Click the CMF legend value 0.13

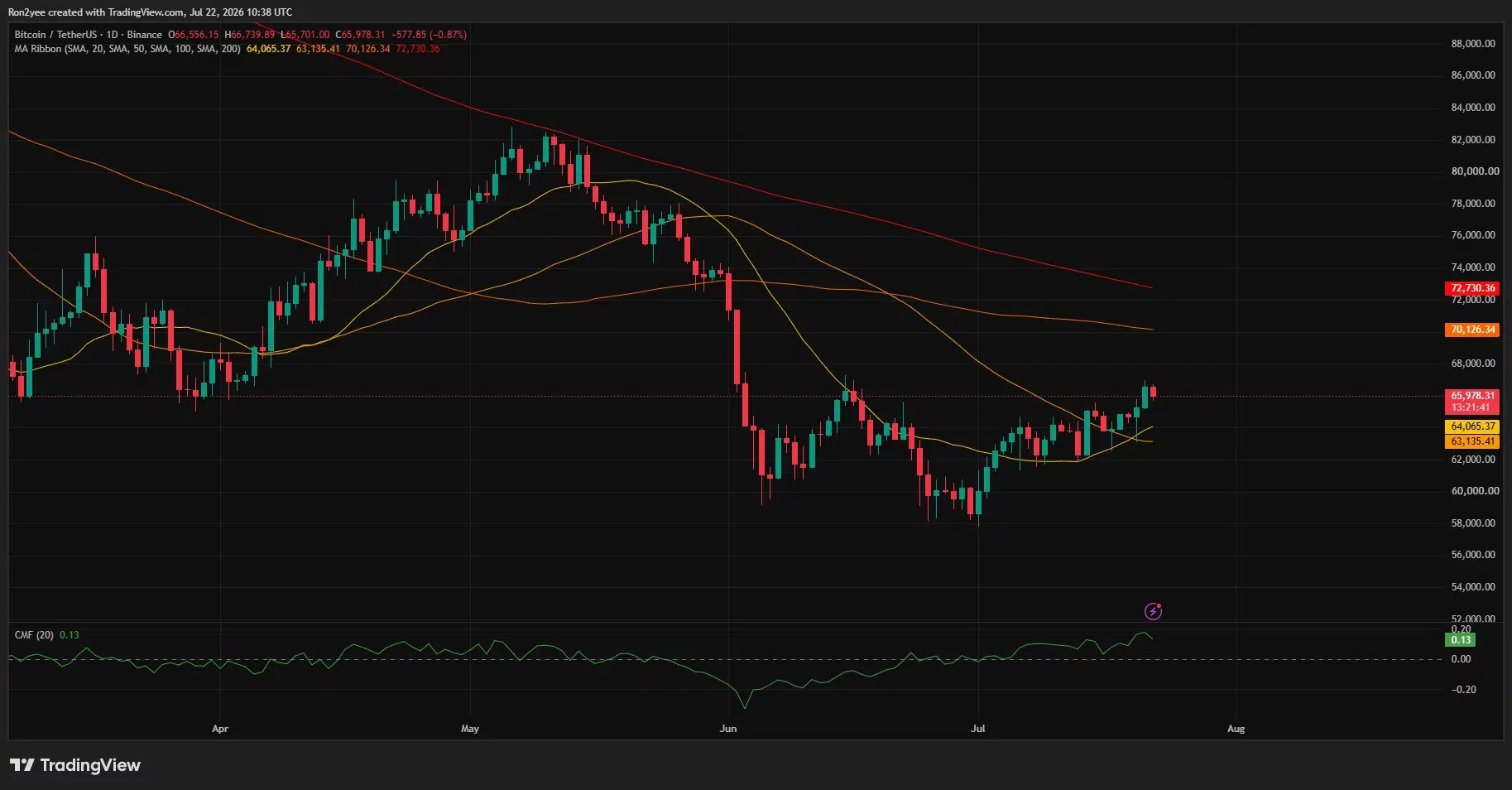point(70,635)
